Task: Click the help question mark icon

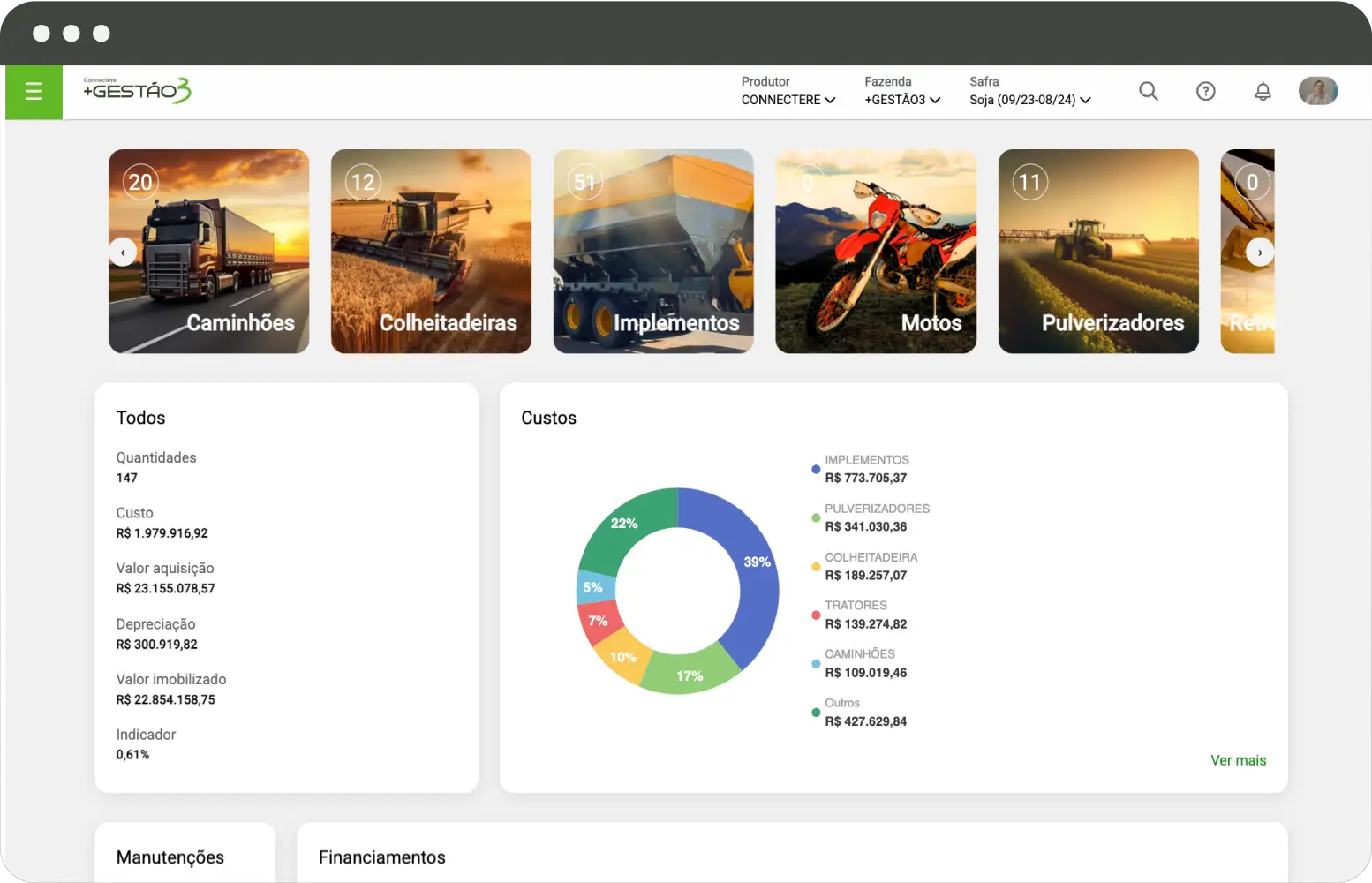Action: point(1205,91)
